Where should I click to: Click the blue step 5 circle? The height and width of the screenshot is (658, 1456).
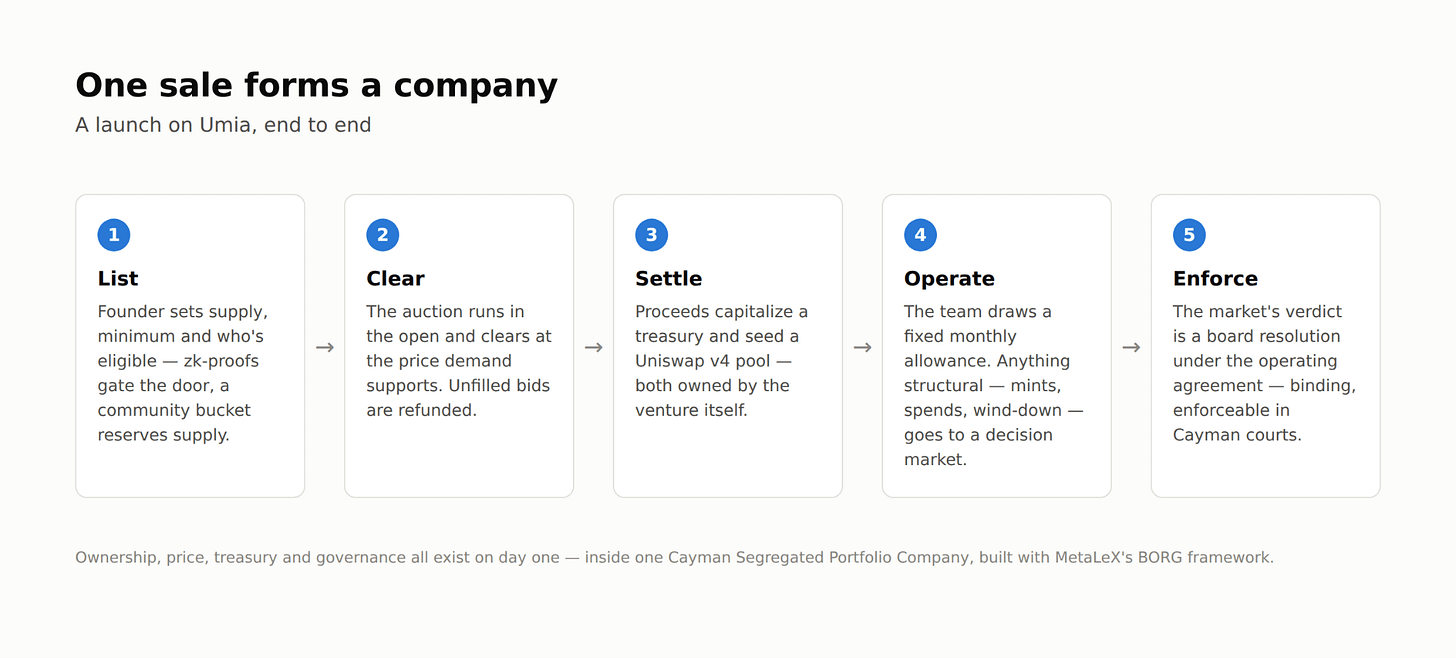click(x=1190, y=235)
